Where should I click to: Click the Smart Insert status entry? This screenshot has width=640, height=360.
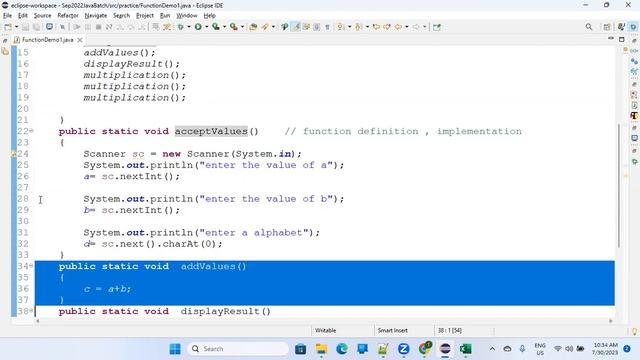coord(392,330)
